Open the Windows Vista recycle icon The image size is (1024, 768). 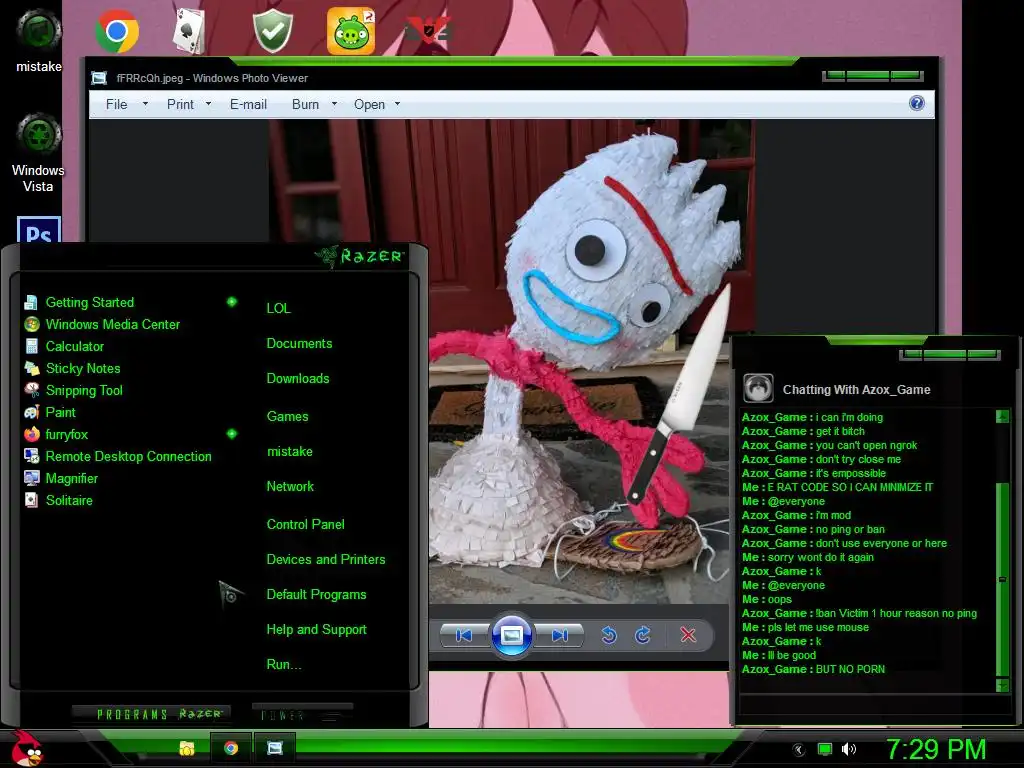click(x=39, y=153)
